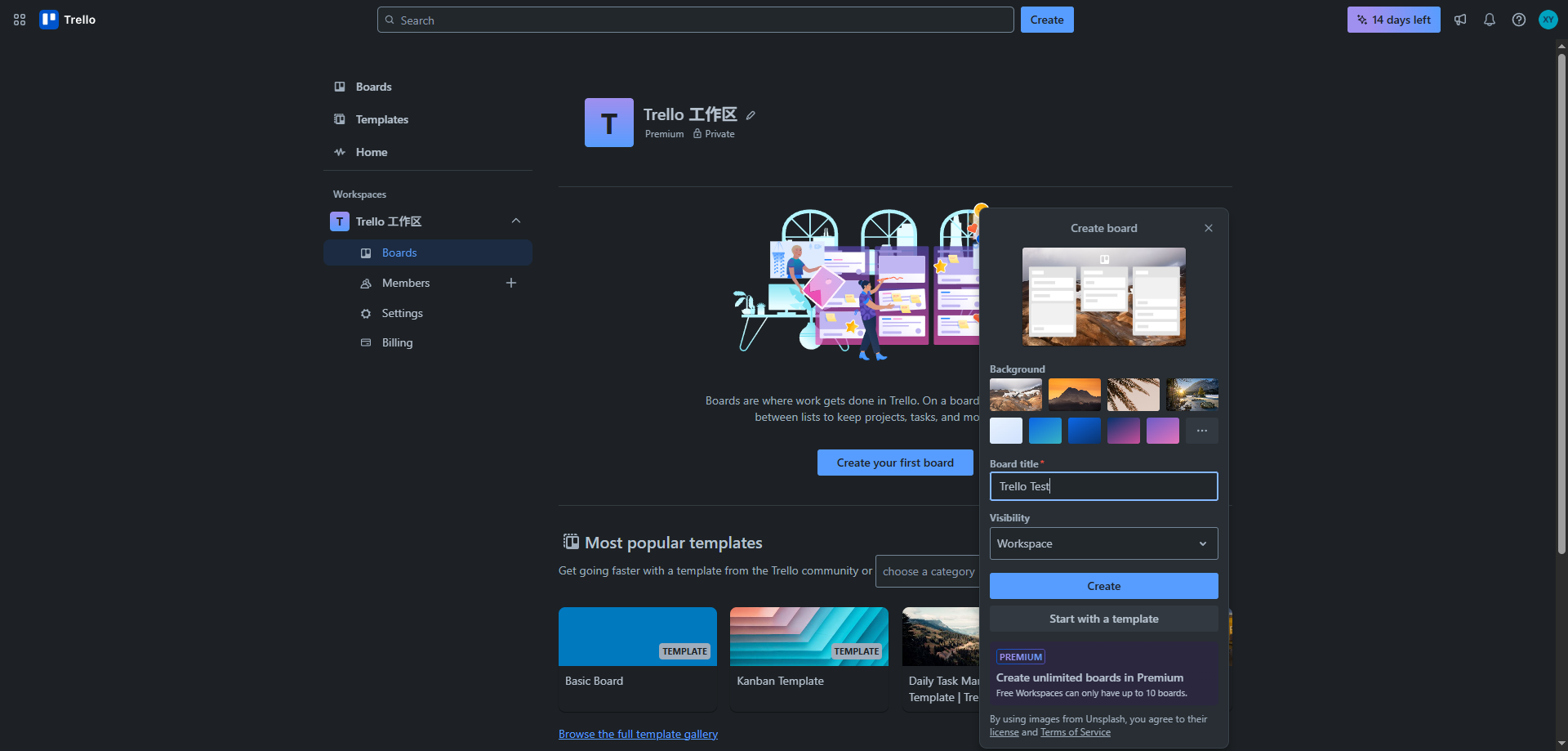
Task: Select workspace Boards item
Action: pos(428,253)
